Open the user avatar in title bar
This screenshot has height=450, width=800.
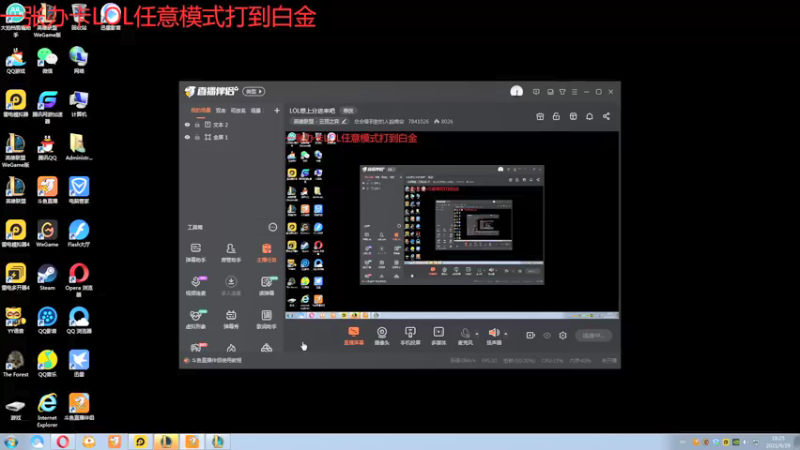coord(516,91)
